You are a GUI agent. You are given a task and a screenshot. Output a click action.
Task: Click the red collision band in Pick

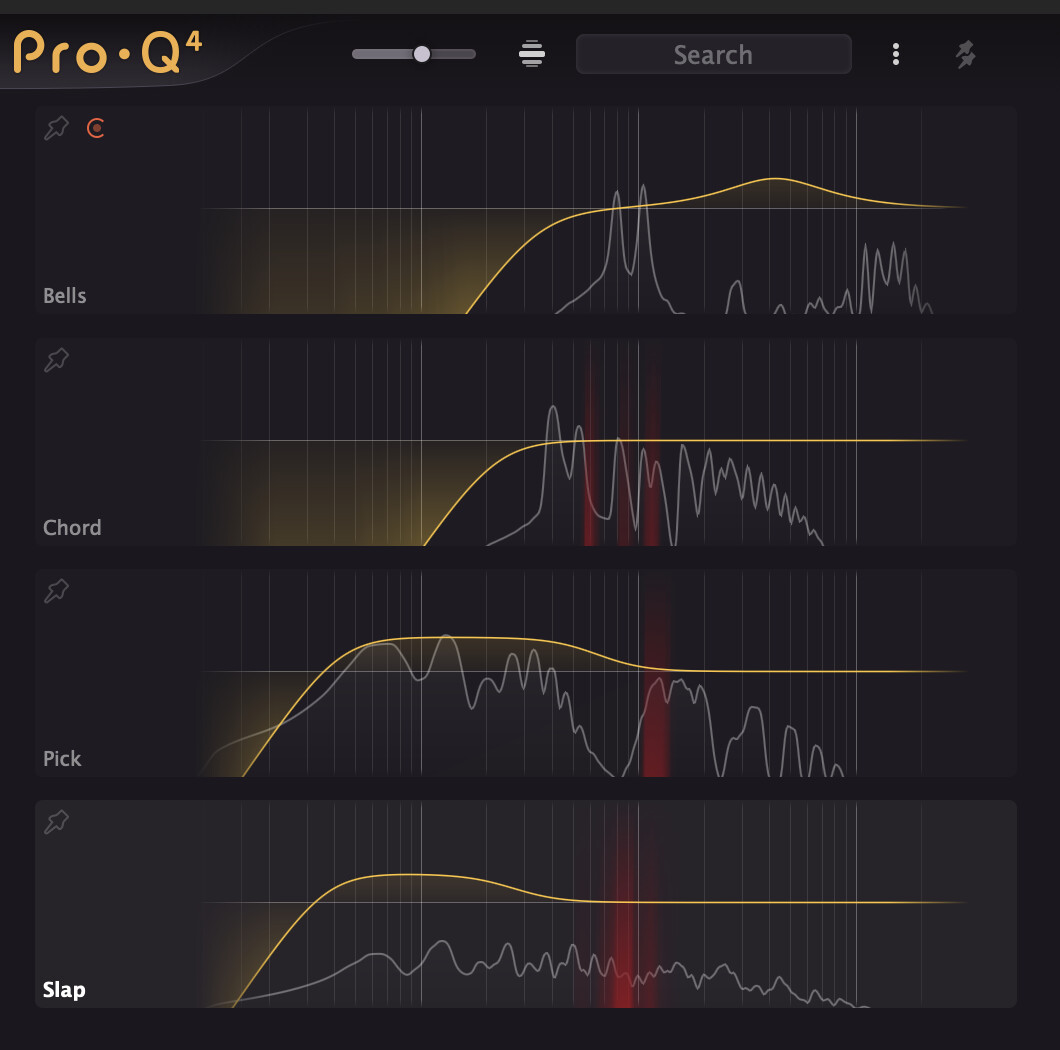click(656, 700)
